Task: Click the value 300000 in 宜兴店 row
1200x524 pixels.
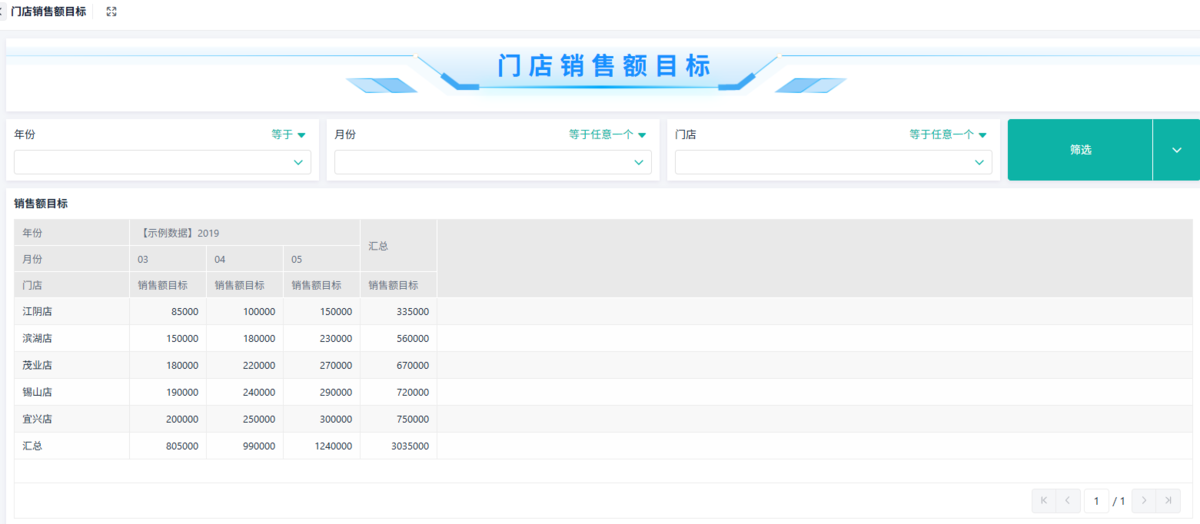Action: click(x=336, y=420)
